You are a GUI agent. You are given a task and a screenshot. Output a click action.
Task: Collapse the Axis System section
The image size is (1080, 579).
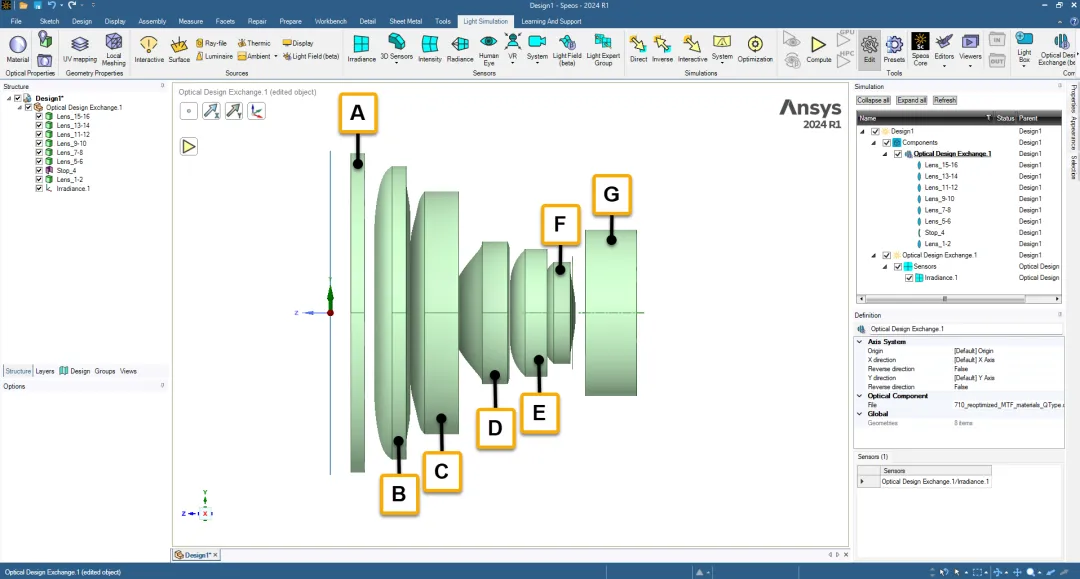point(860,341)
